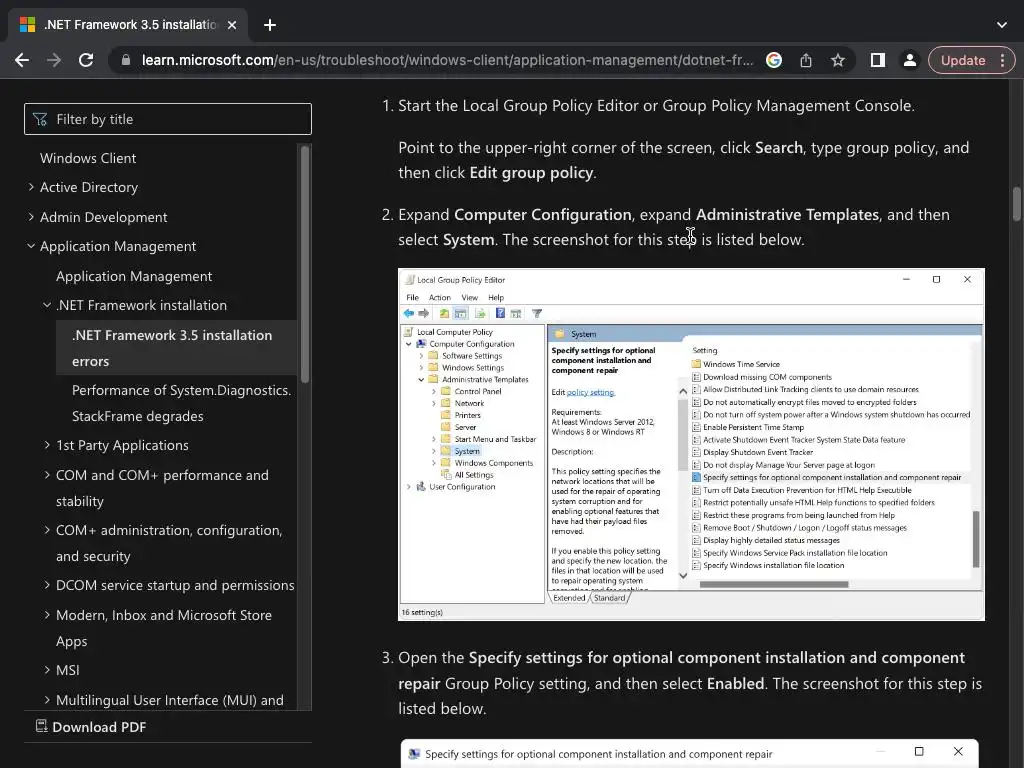View site info via lock icon
1024x768 pixels.
coord(125,60)
